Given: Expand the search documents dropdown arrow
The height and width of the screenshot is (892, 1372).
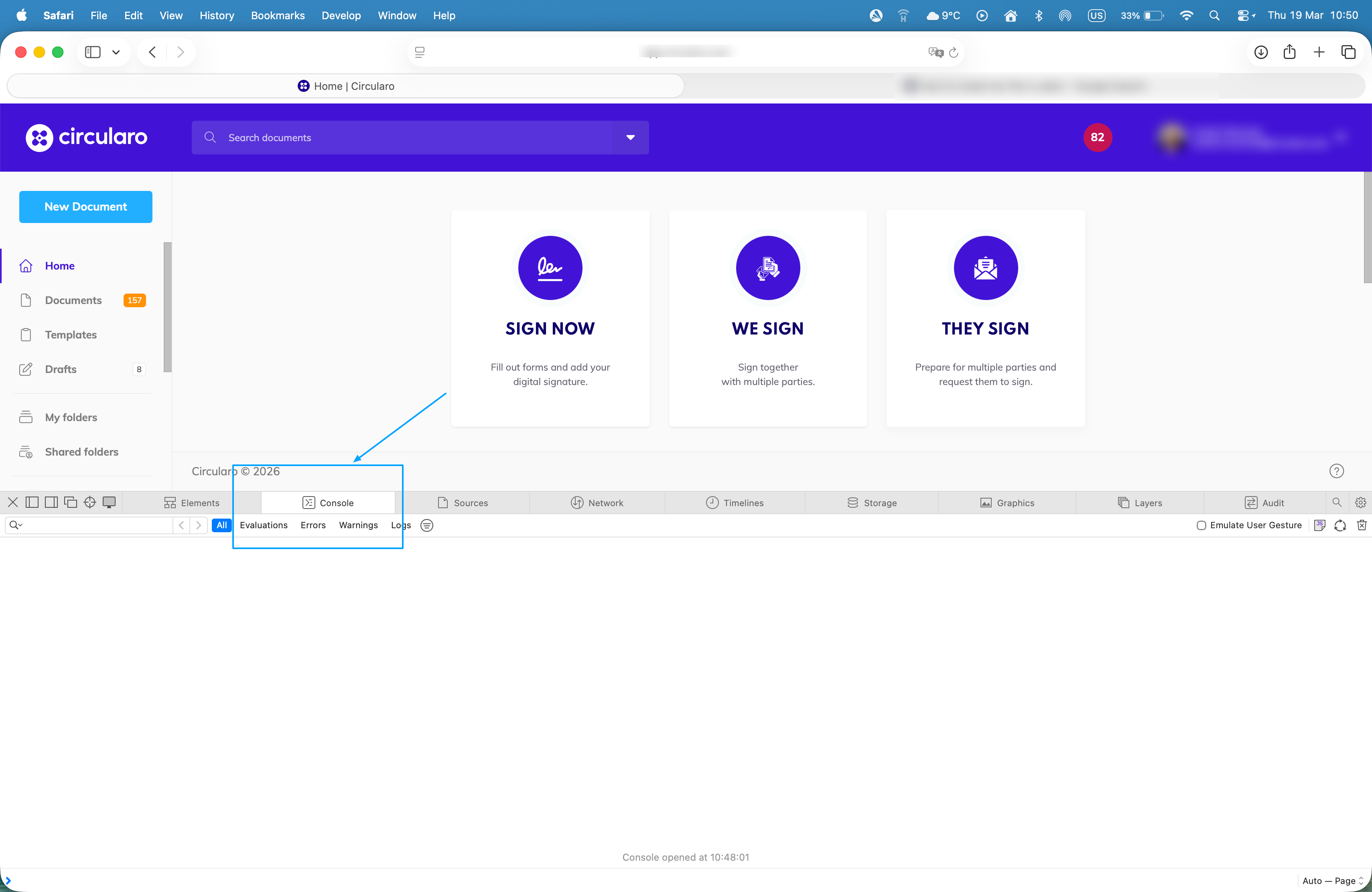Looking at the screenshot, I should click(x=630, y=138).
